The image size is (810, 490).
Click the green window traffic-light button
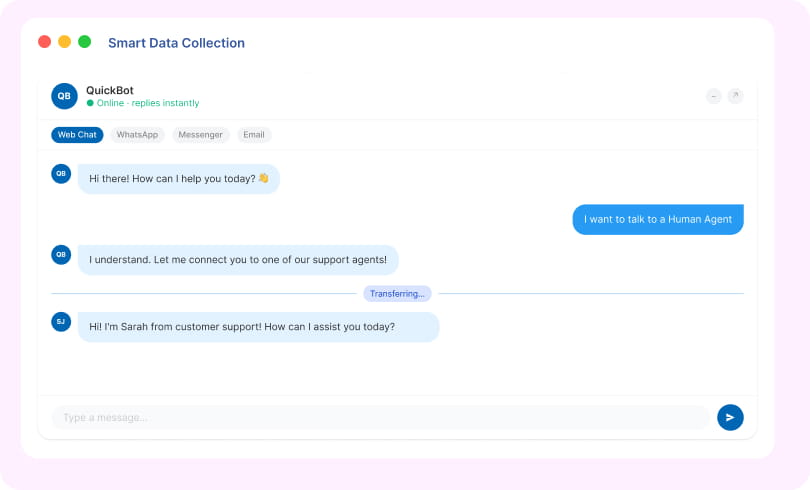point(84,42)
